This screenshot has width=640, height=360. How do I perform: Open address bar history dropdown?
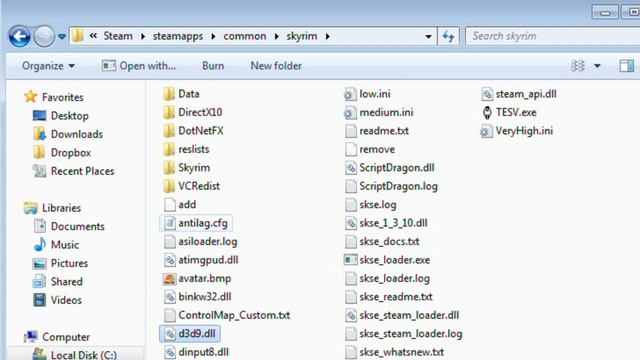coord(428,36)
